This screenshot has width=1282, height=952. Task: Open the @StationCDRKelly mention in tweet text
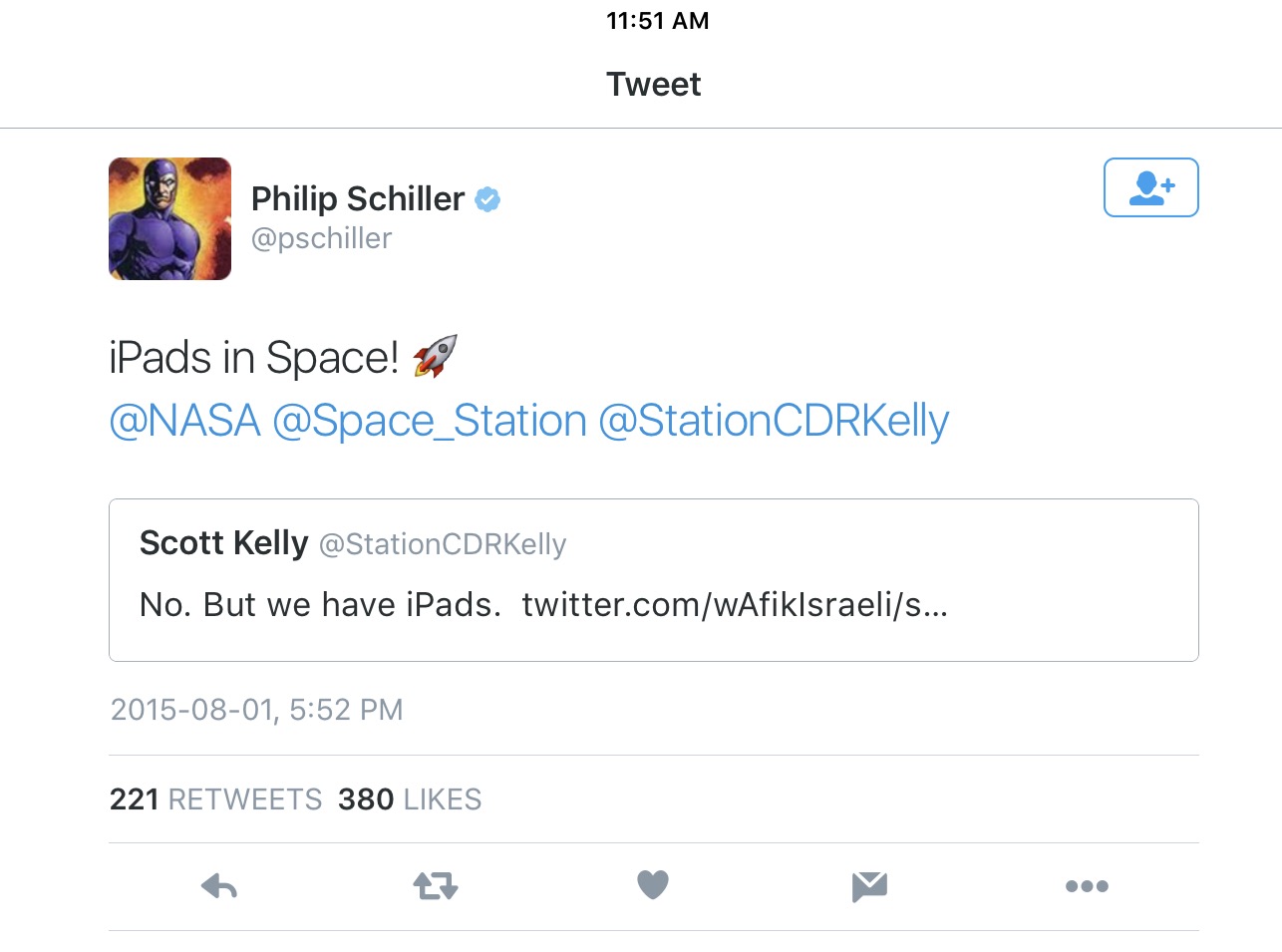(x=774, y=421)
